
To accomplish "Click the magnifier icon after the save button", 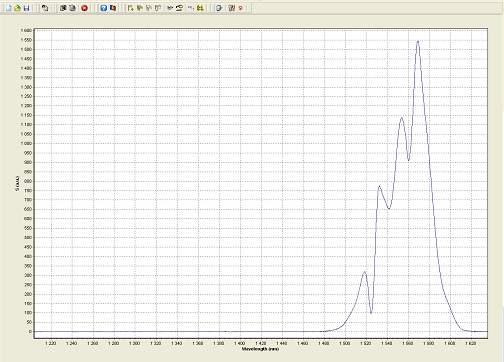I will click(45, 8).
